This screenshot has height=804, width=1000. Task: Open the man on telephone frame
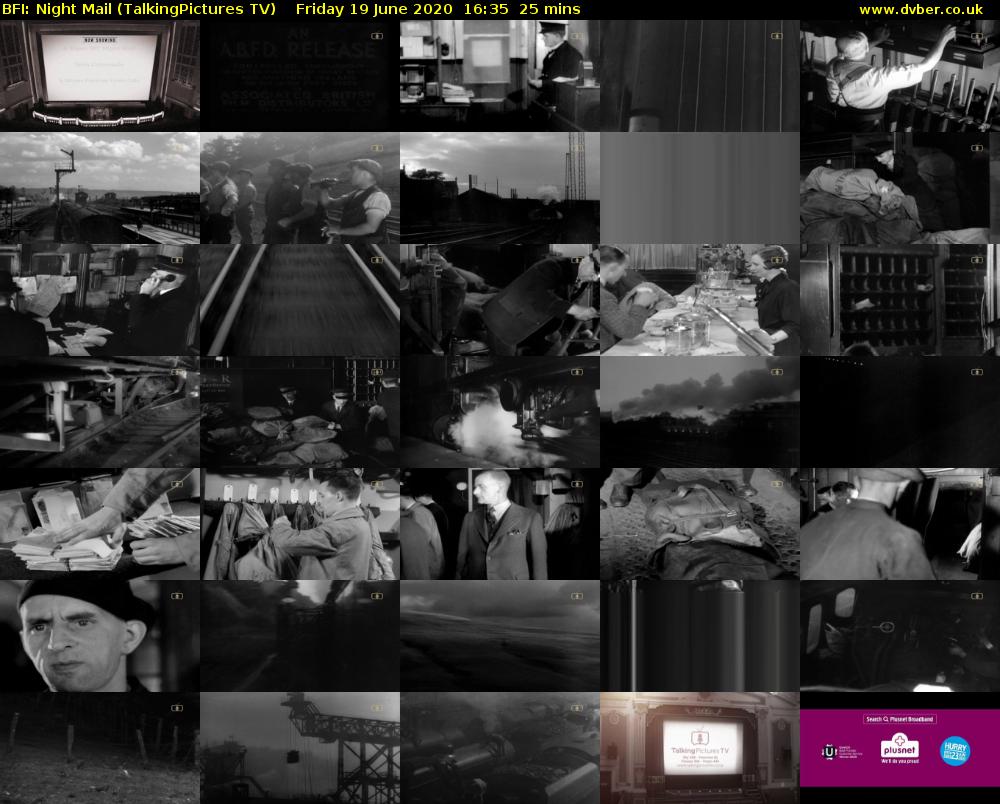click(x=99, y=300)
